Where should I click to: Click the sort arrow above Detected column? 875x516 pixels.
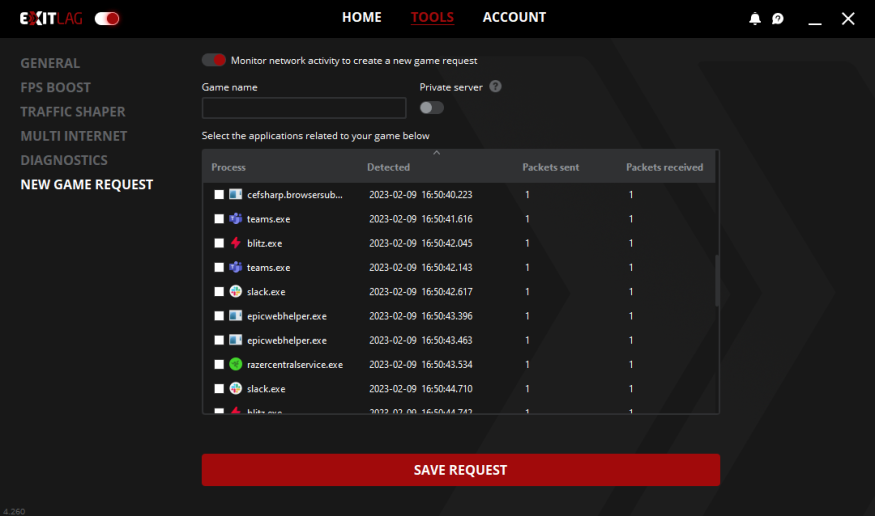pyautogui.click(x=436, y=152)
